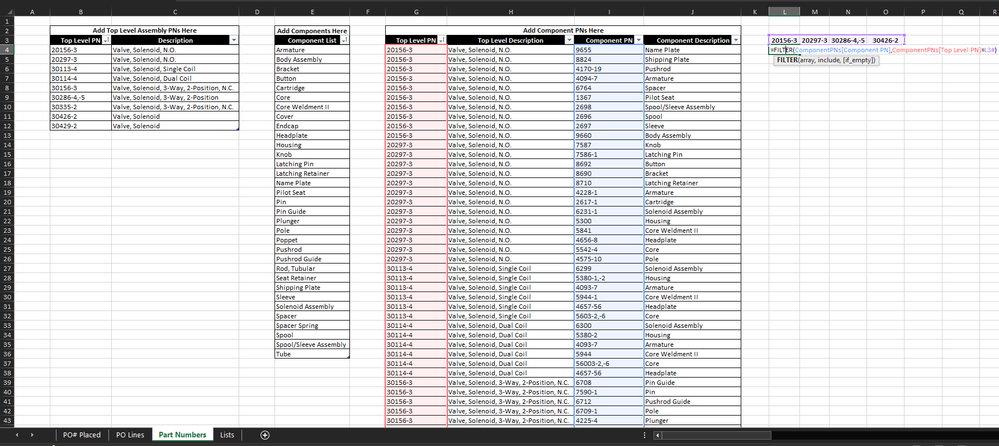Select the 'Plunger' description in component table
The width and height of the screenshot is (999, 446).
(x=692, y=421)
